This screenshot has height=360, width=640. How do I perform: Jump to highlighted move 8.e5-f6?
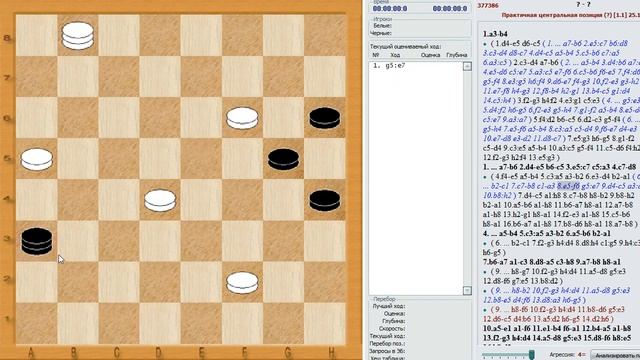(x=568, y=186)
